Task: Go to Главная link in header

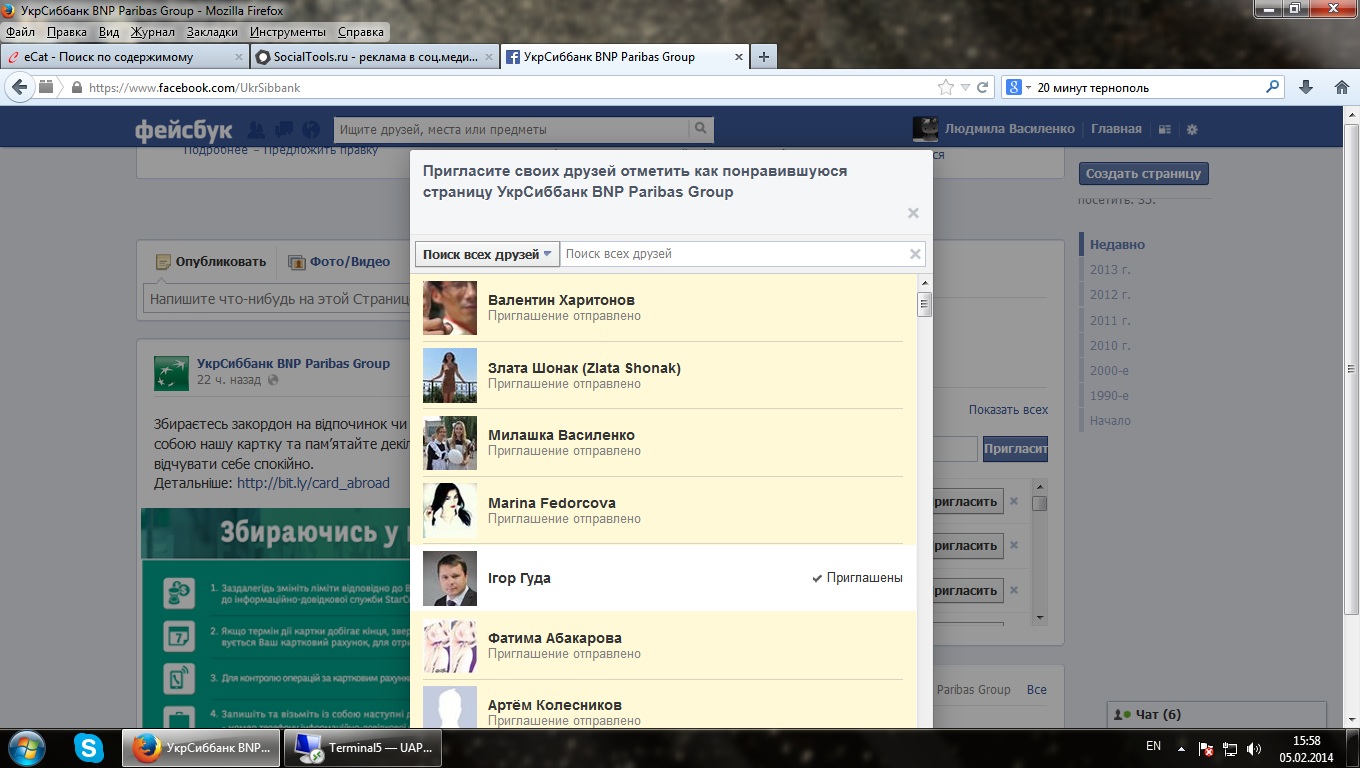Action: [x=1116, y=129]
